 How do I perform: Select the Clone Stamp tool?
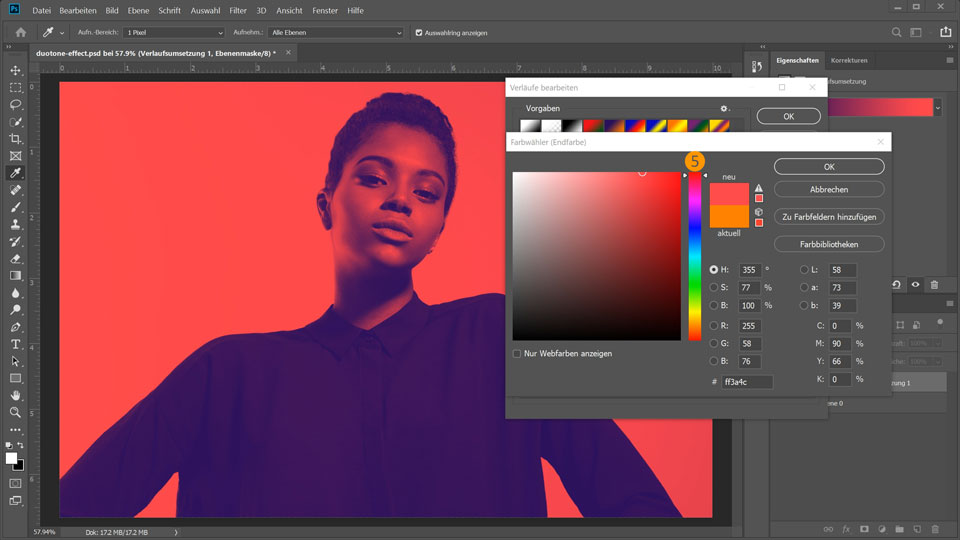point(16,225)
